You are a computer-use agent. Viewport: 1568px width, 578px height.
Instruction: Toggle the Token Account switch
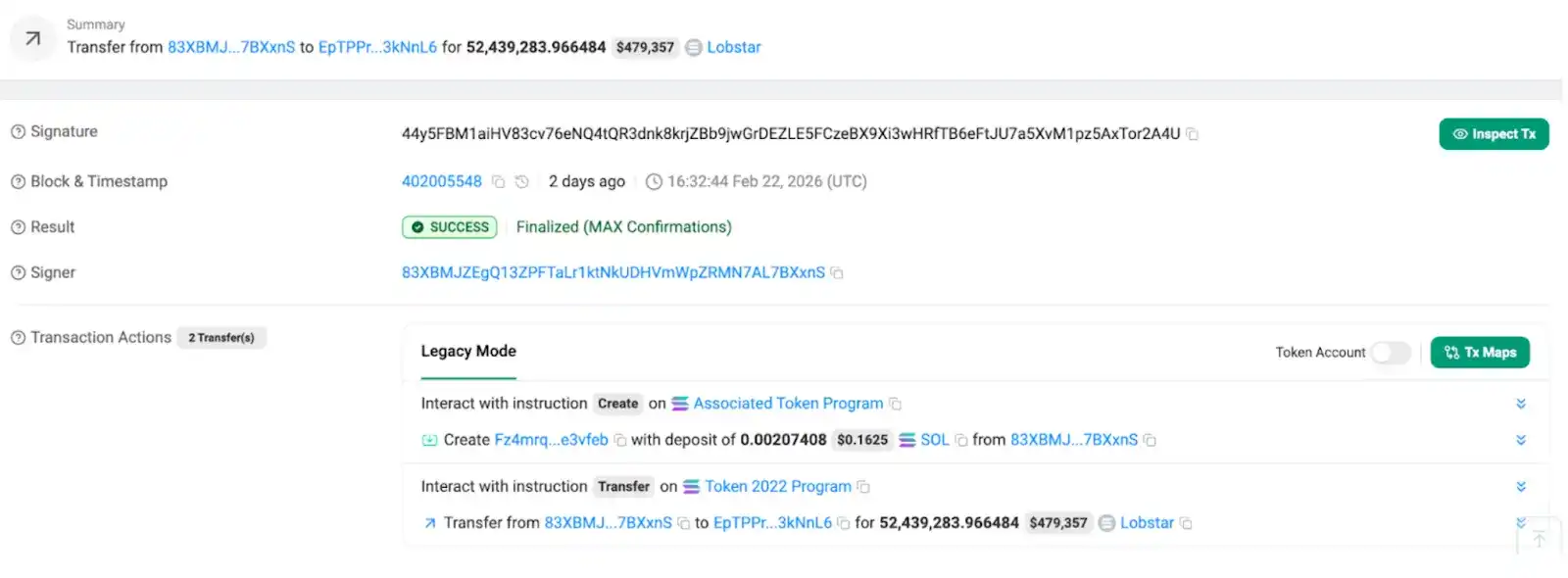1391,353
